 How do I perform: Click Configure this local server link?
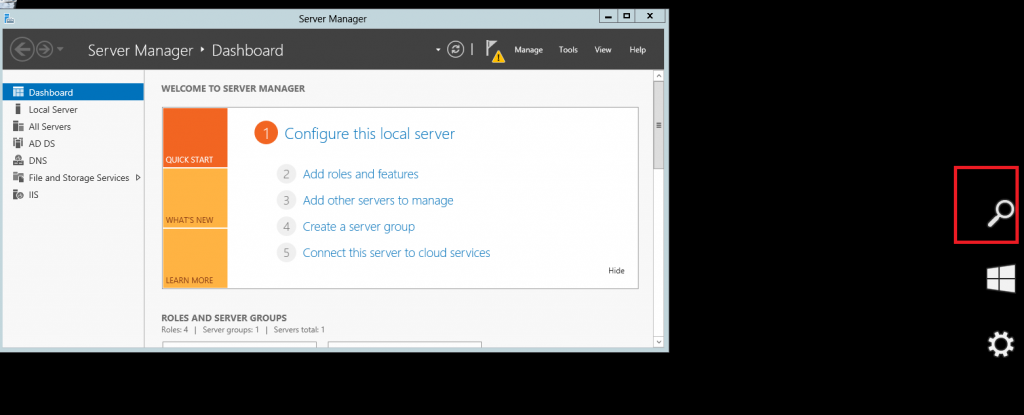369,133
